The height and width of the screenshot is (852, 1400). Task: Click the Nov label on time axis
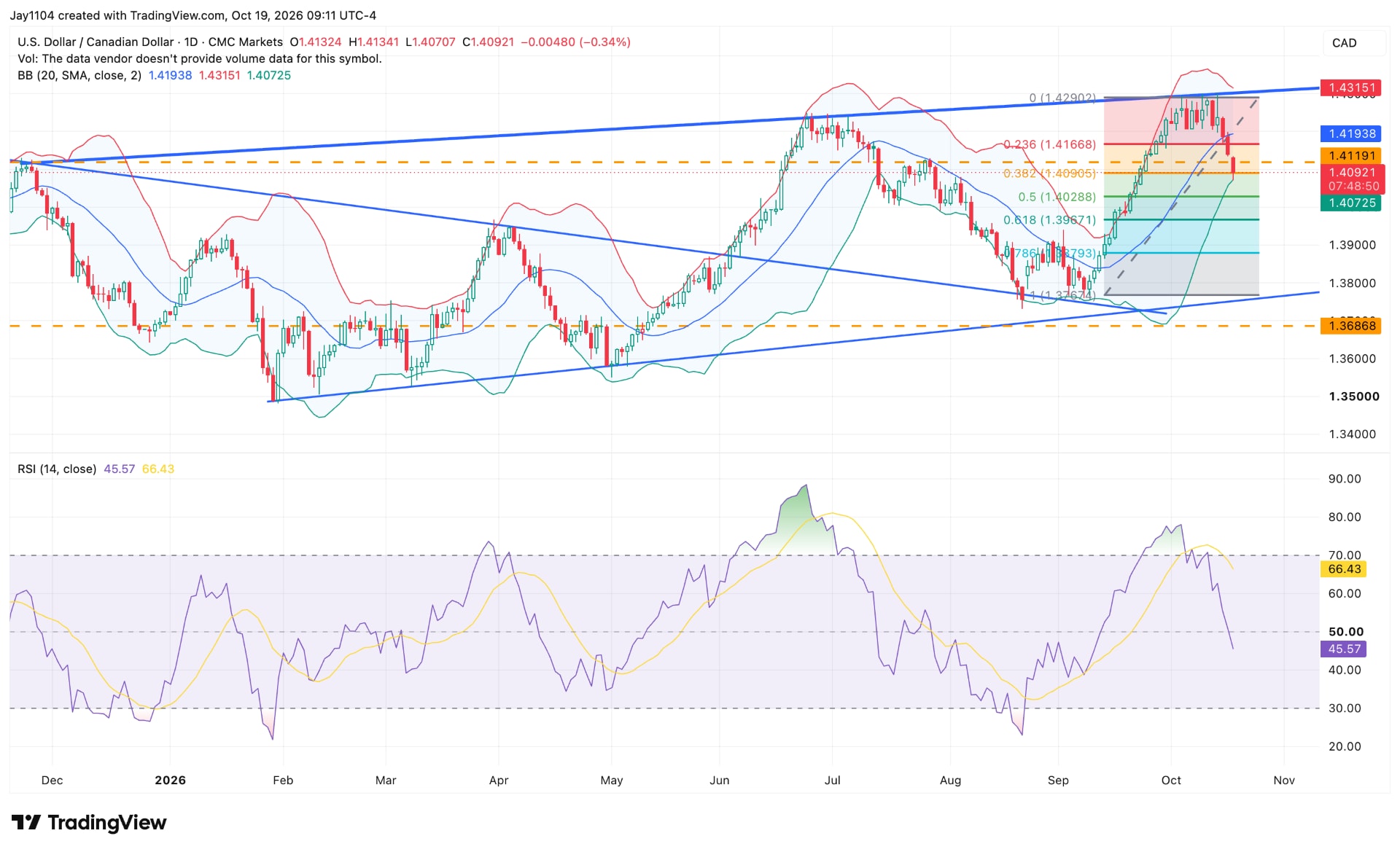[x=1283, y=780]
